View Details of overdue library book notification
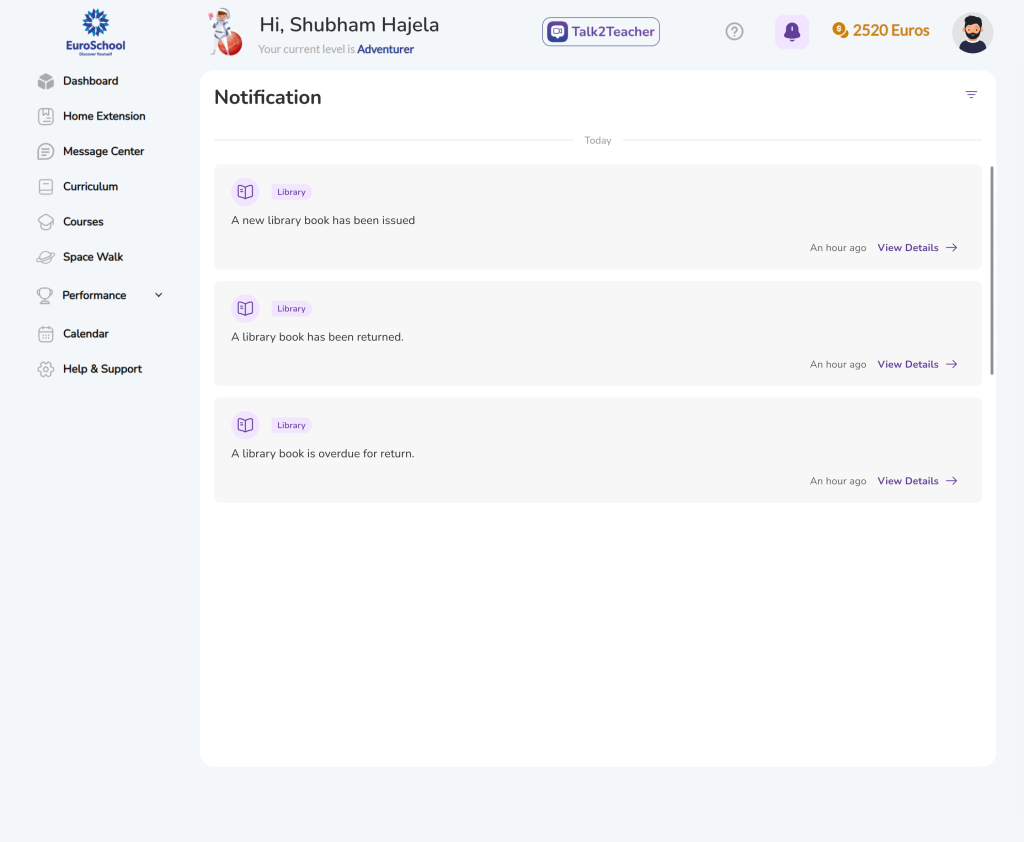Screen dimensions: 1024x842 (x=917, y=481)
